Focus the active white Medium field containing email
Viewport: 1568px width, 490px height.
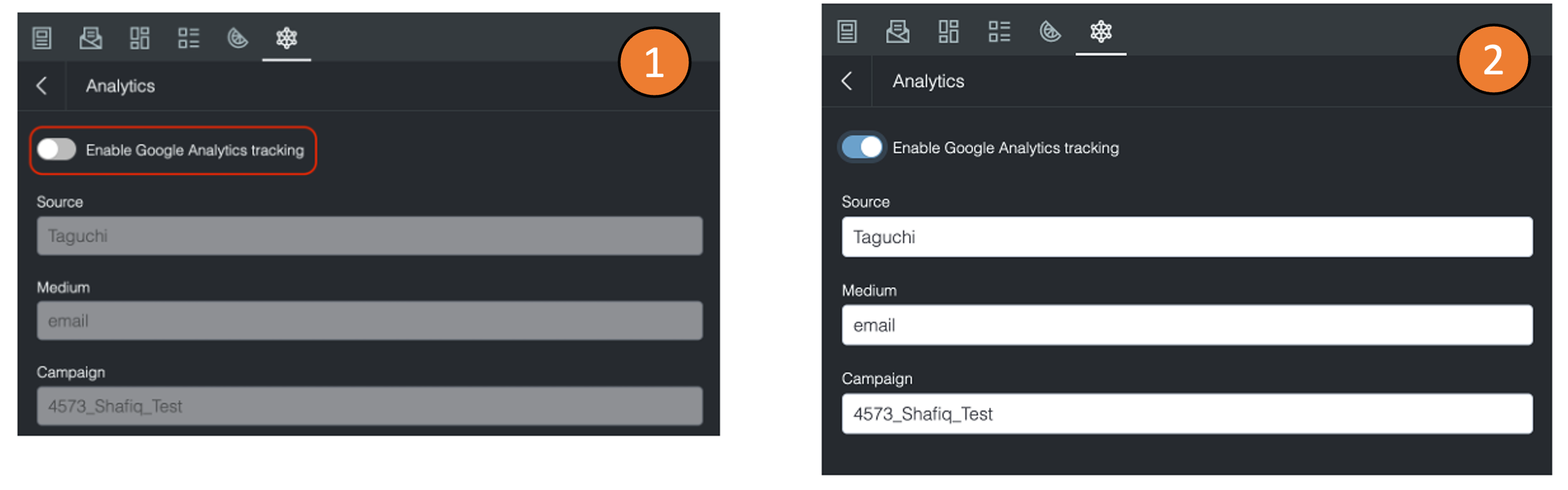[x=1186, y=325]
